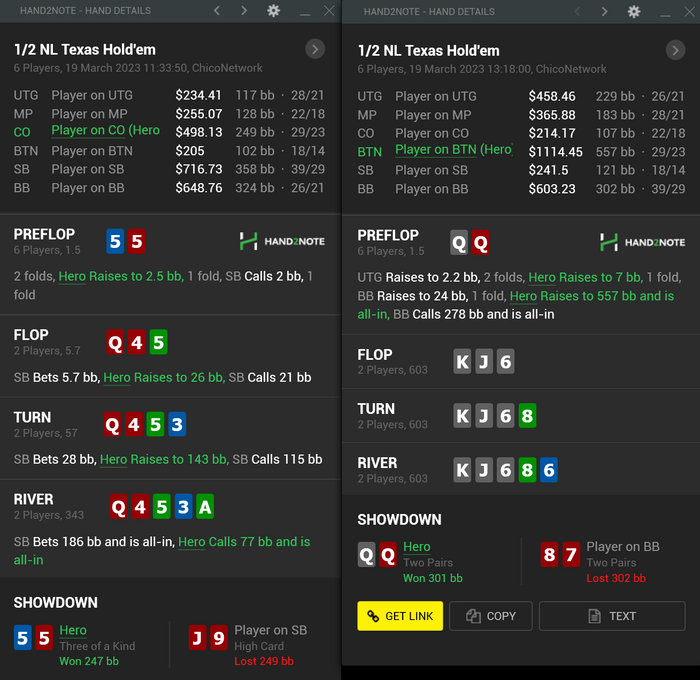Click '39/29' stats for SB in left window
Image resolution: width=700 pixels, height=680 pixels.
point(308,169)
